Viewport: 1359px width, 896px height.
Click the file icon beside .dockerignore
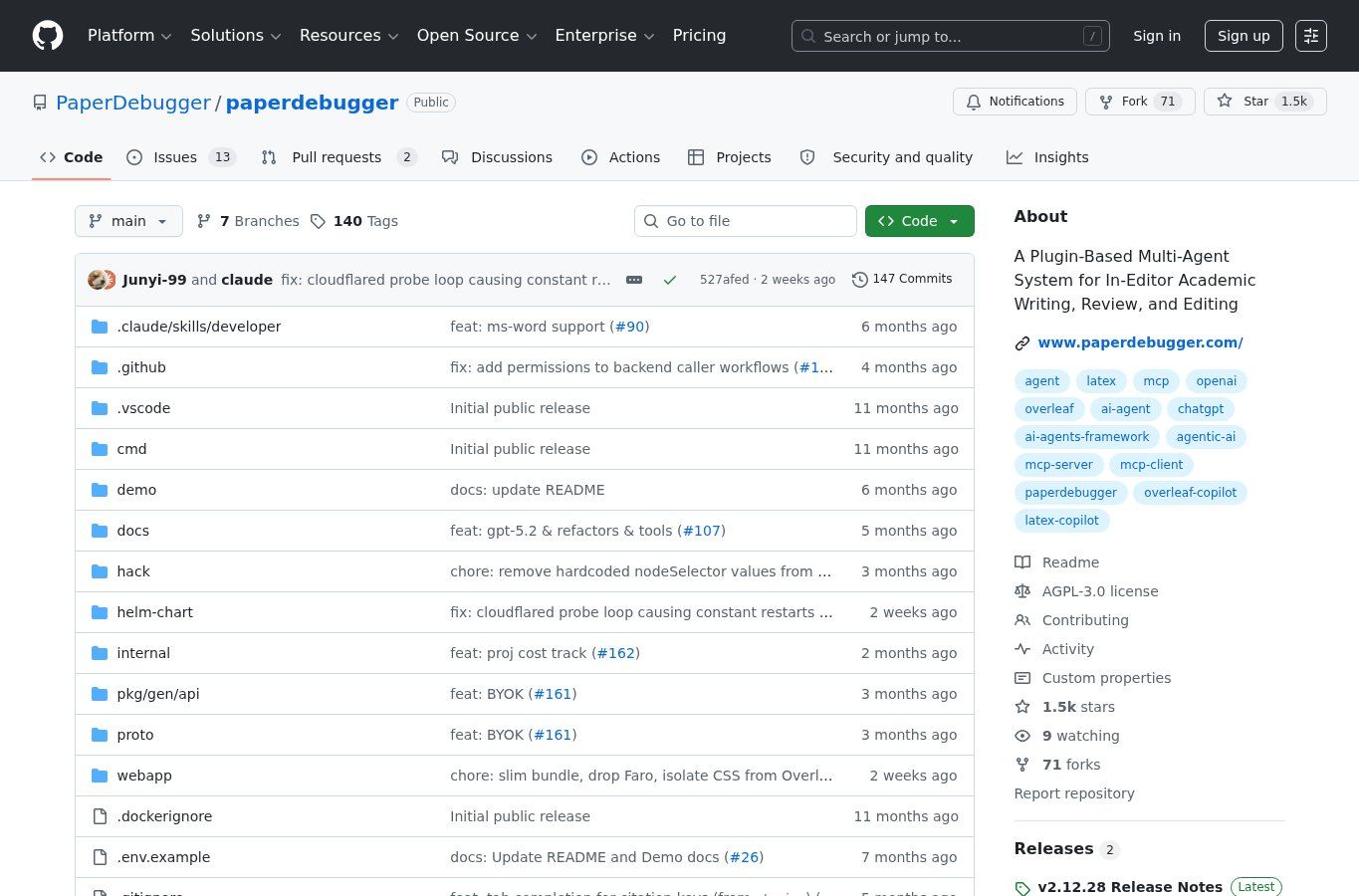(x=100, y=816)
